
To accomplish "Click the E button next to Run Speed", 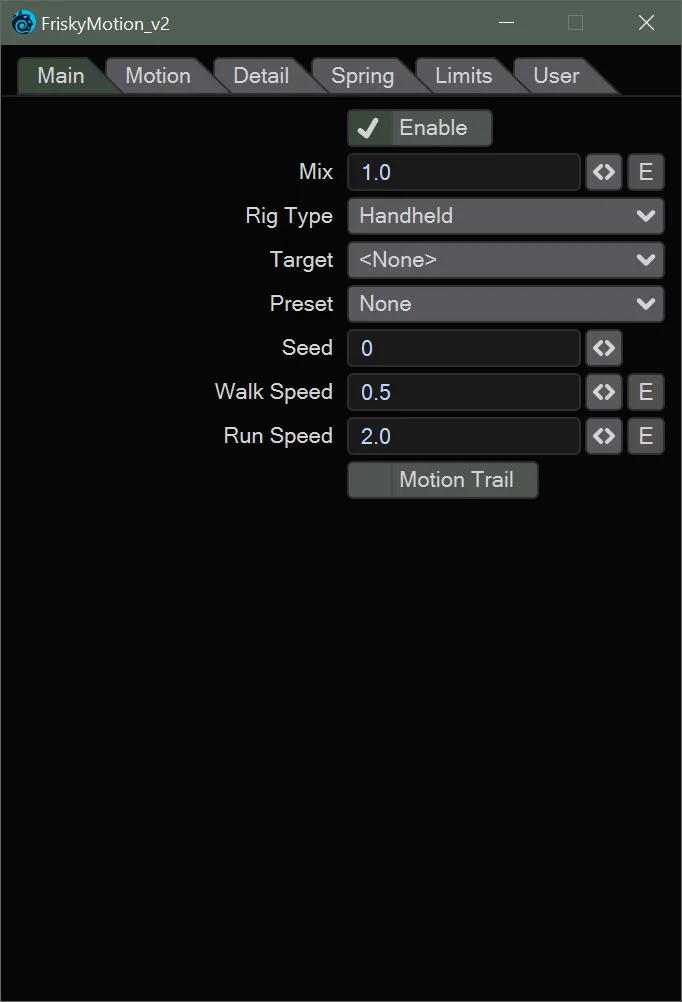I will pyautogui.click(x=645, y=436).
